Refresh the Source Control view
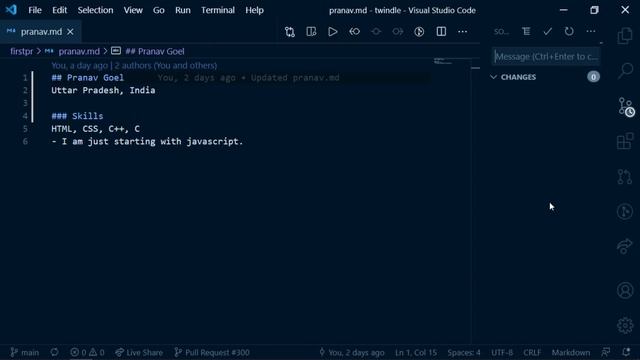This screenshot has width=640, height=360. [569, 31]
